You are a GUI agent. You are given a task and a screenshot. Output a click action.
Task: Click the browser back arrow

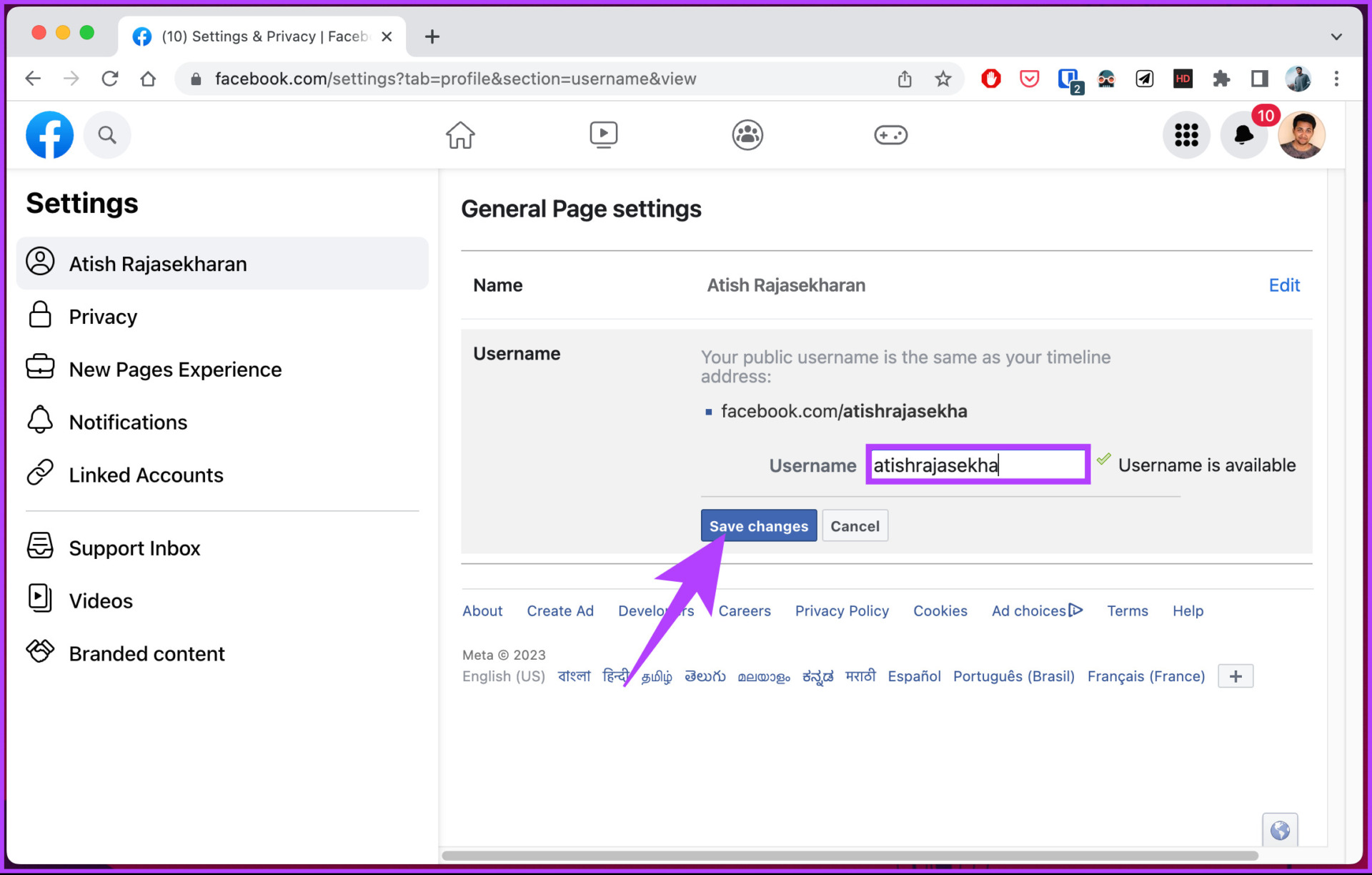pyautogui.click(x=33, y=79)
